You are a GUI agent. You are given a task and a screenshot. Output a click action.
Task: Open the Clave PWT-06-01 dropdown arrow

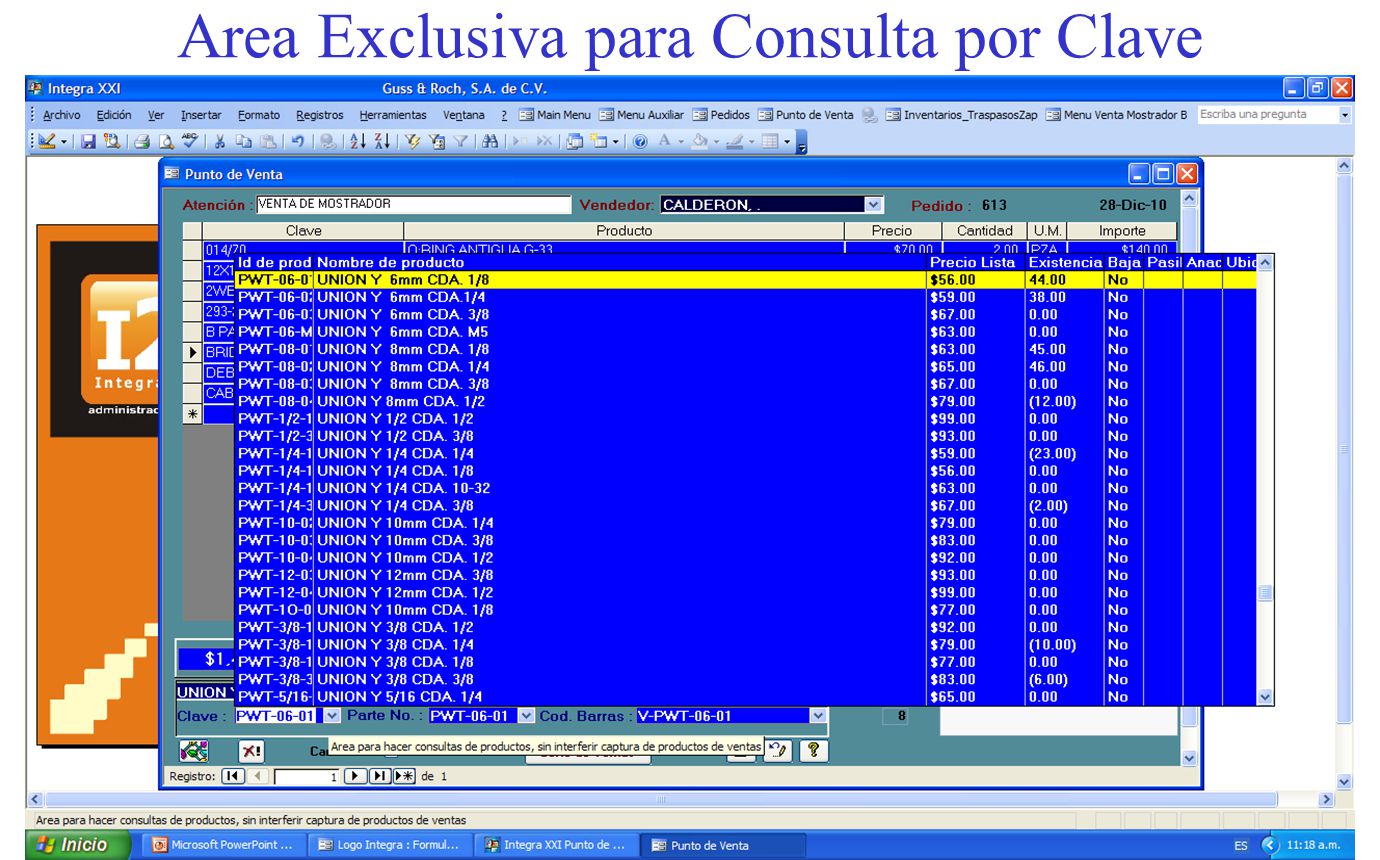click(333, 716)
